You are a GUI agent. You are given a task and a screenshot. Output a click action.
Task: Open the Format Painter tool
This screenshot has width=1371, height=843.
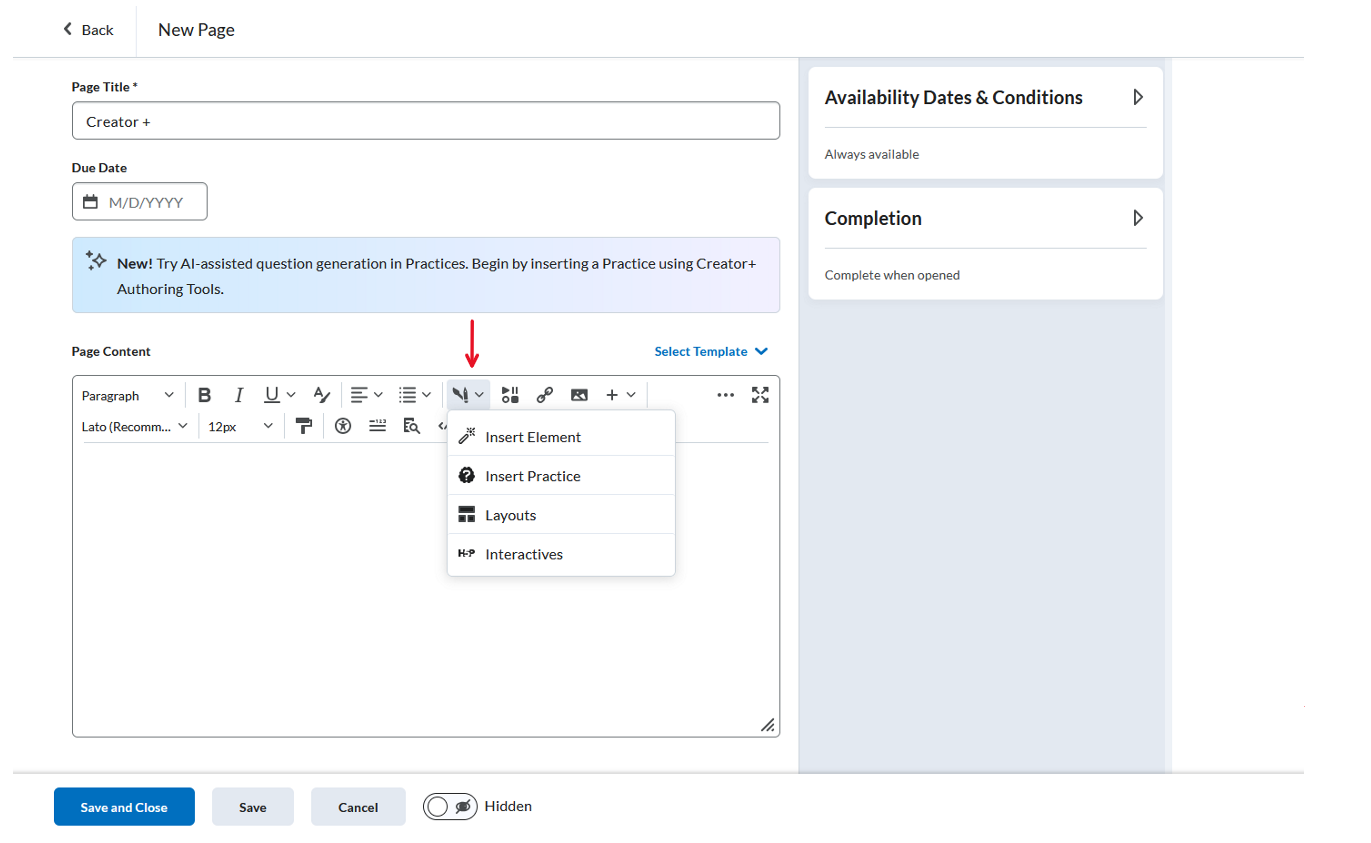(x=304, y=426)
